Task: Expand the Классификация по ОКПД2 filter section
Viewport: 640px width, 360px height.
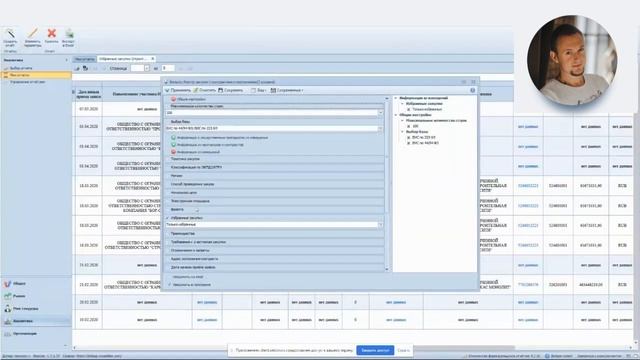Action: tap(274, 167)
